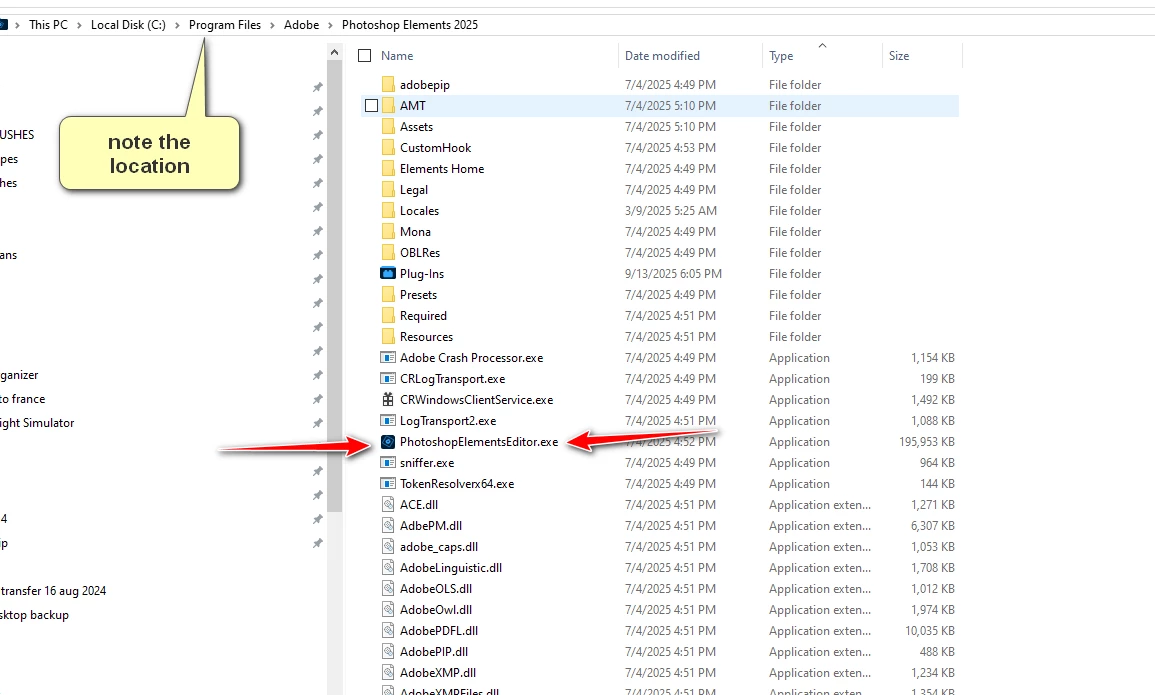This screenshot has width=1155, height=695.
Task: Expand the breadcrumb chevron after Adobe
Action: [331, 25]
